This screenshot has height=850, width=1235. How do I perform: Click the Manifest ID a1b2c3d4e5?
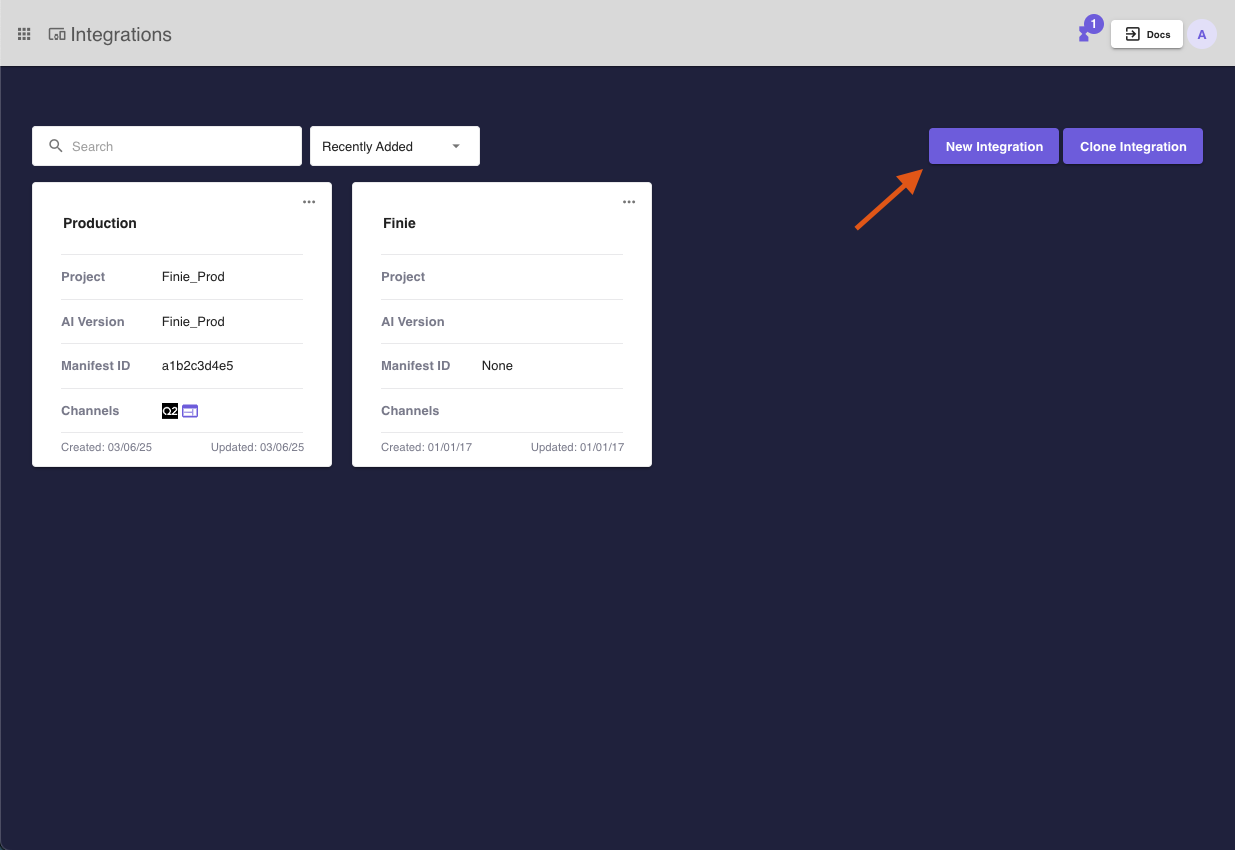(198, 366)
